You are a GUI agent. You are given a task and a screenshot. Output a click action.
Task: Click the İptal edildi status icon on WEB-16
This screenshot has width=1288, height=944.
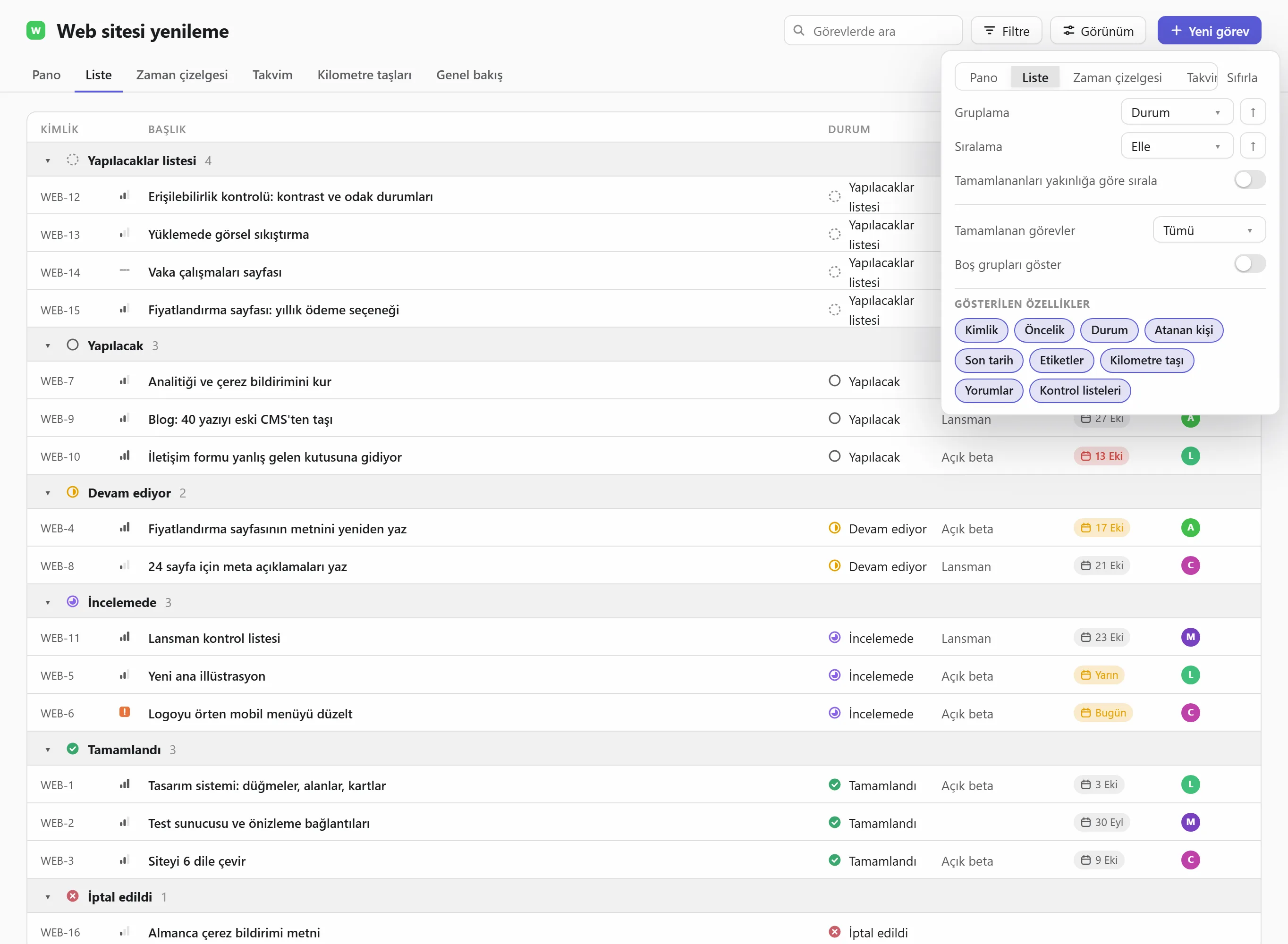(834, 932)
